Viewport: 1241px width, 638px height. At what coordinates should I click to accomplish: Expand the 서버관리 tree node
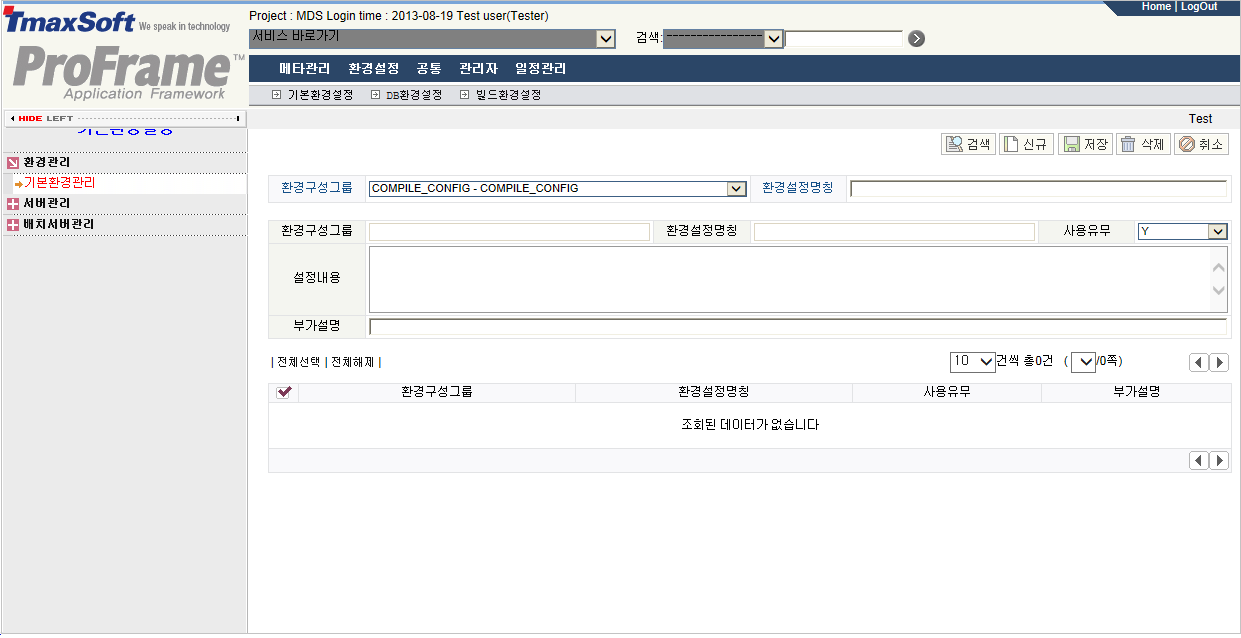pyautogui.click(x=13, y=204)
